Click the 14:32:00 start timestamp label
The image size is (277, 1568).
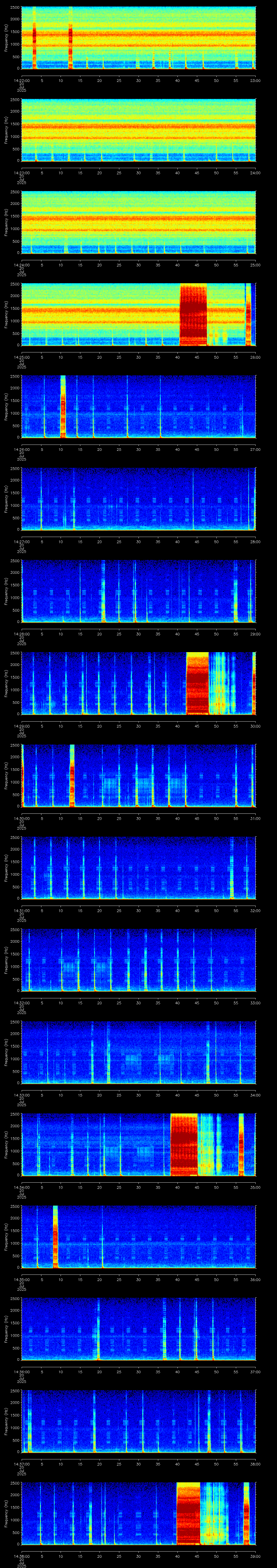21,1003
